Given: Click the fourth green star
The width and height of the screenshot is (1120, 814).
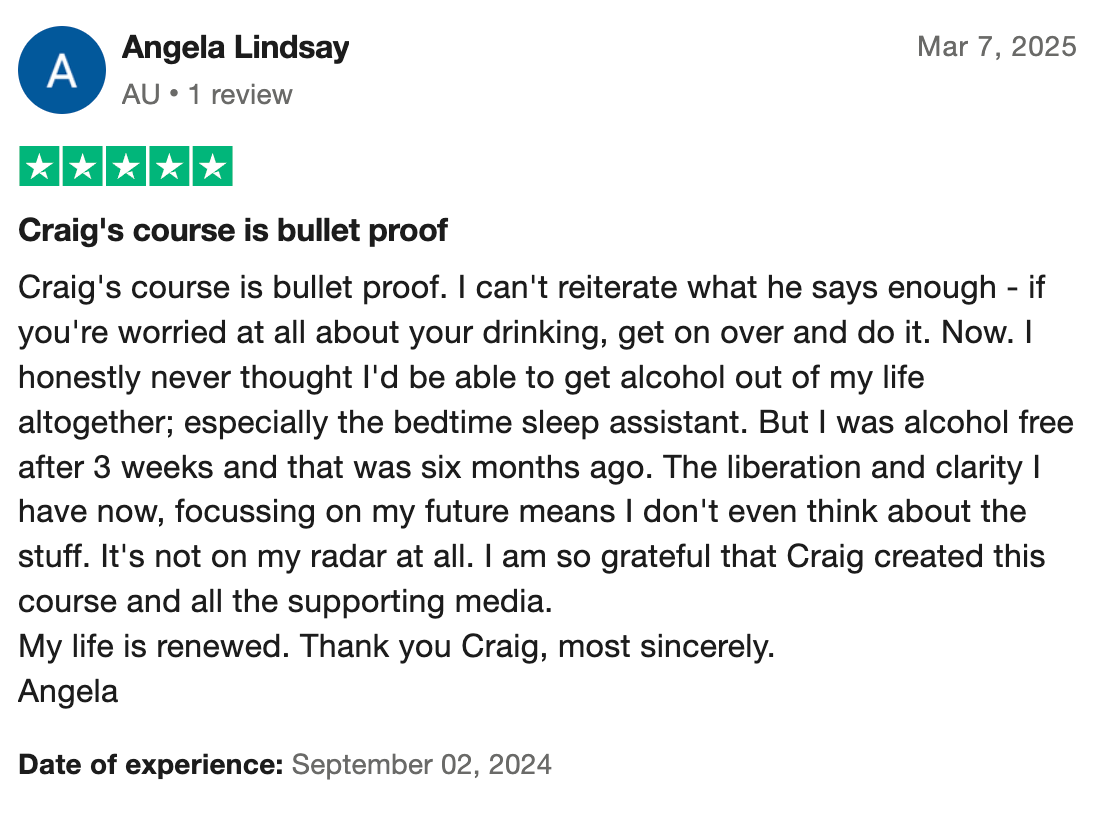Looking at the screenshot, I should pyautogui.click(x=169, y=166).
